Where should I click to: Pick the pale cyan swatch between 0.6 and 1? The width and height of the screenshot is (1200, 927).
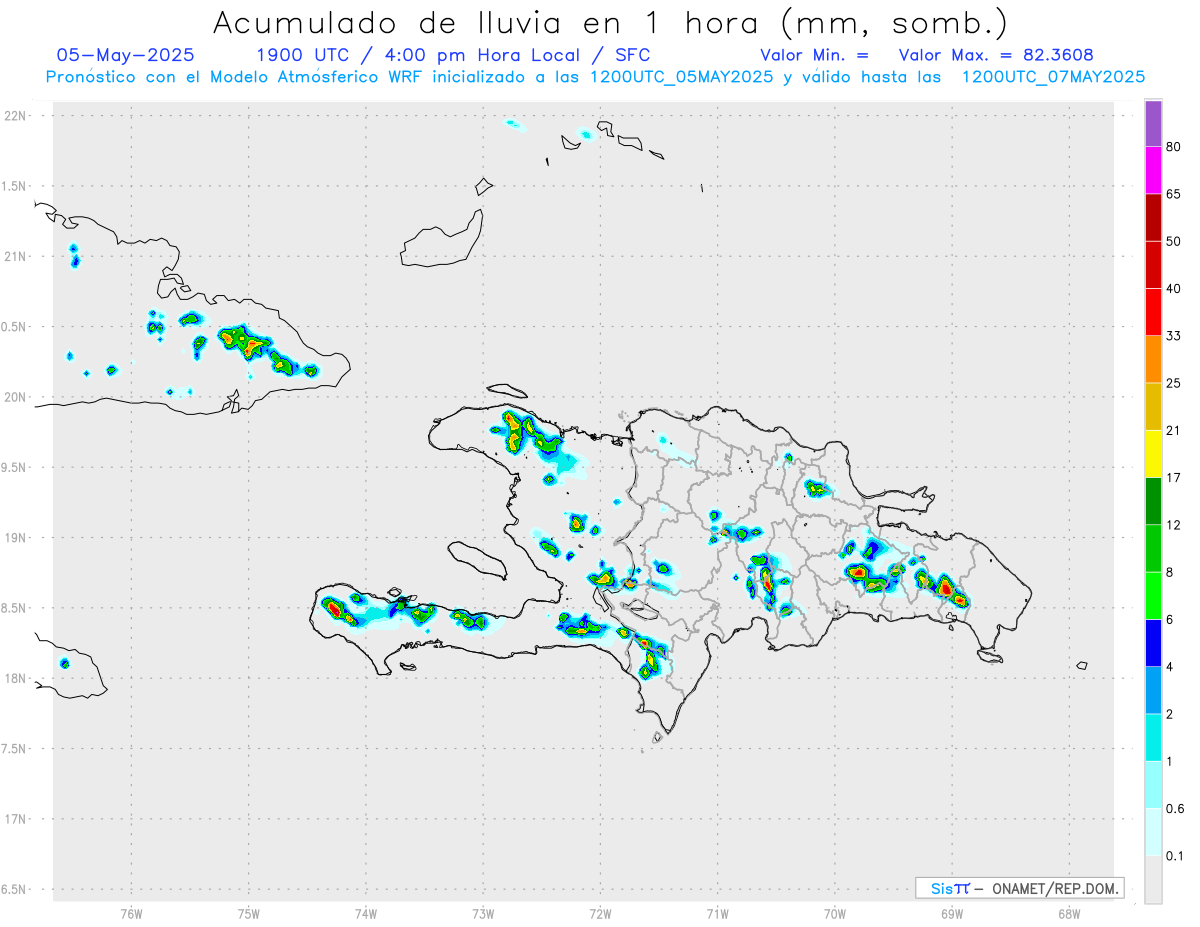[1153, 785]
